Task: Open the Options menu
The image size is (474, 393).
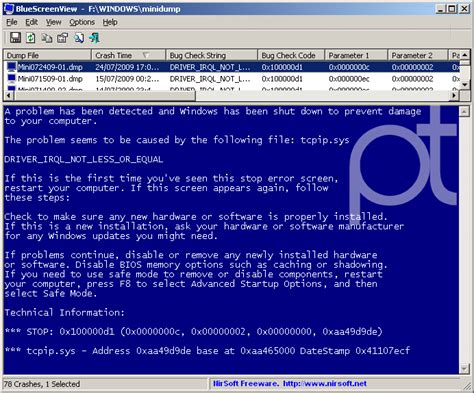Action: pos(82,22)
